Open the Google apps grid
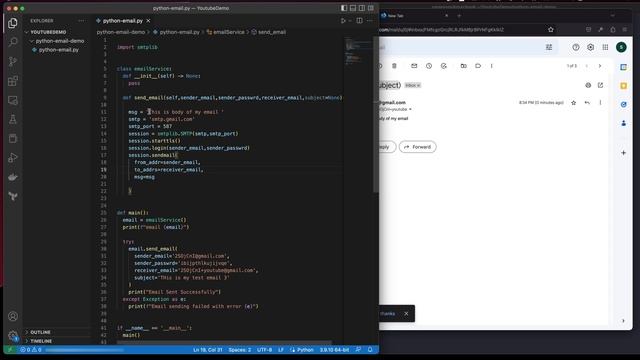 point(605,47)
